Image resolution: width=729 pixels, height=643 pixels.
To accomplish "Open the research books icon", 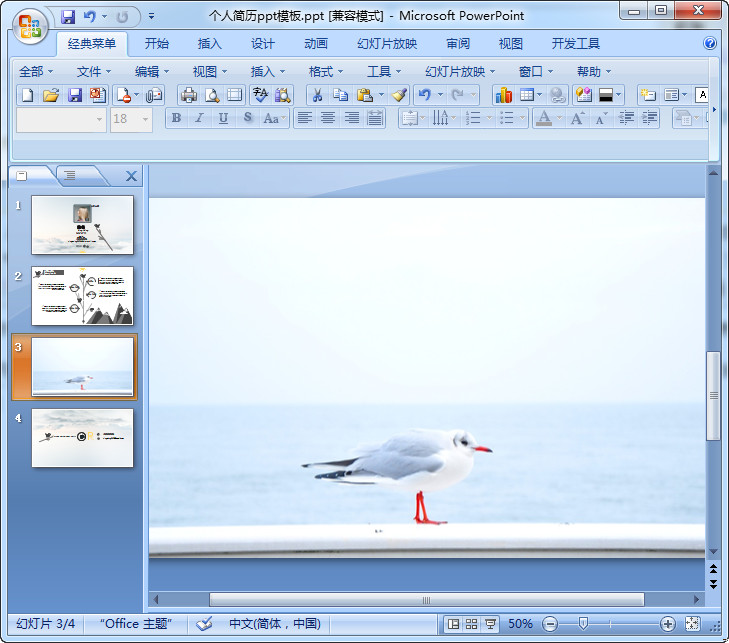I will (282, 95).
